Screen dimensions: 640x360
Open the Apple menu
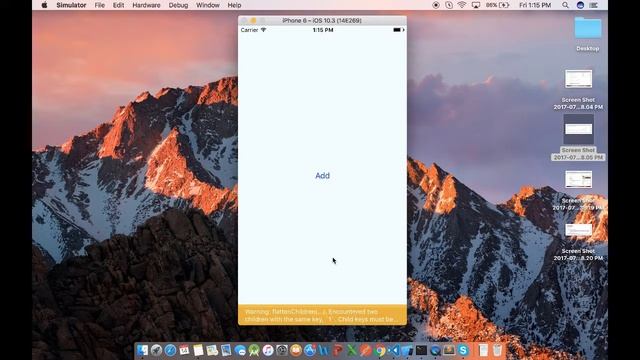(44, 5)
